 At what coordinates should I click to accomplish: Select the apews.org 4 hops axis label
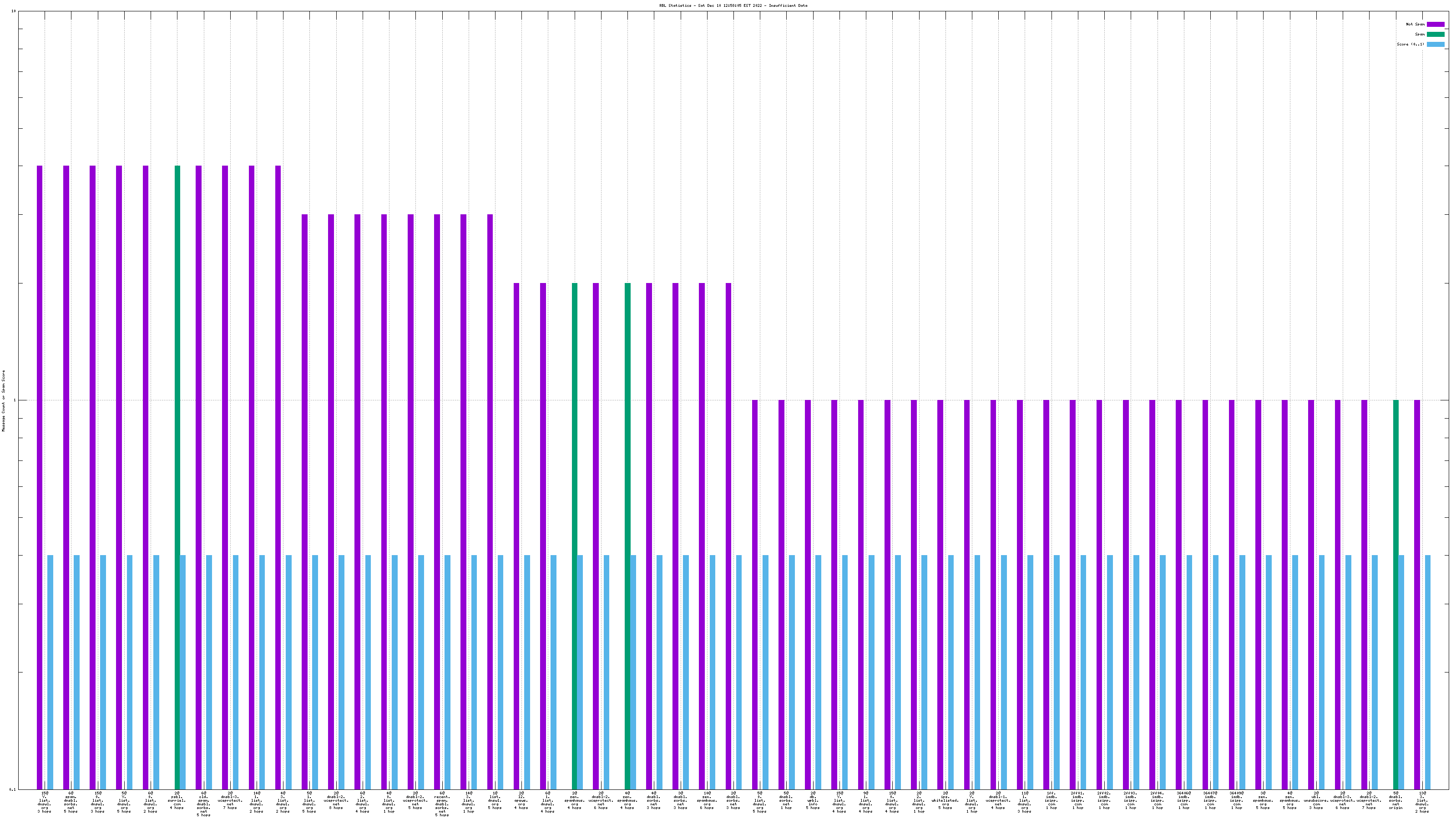coord(521,800)
